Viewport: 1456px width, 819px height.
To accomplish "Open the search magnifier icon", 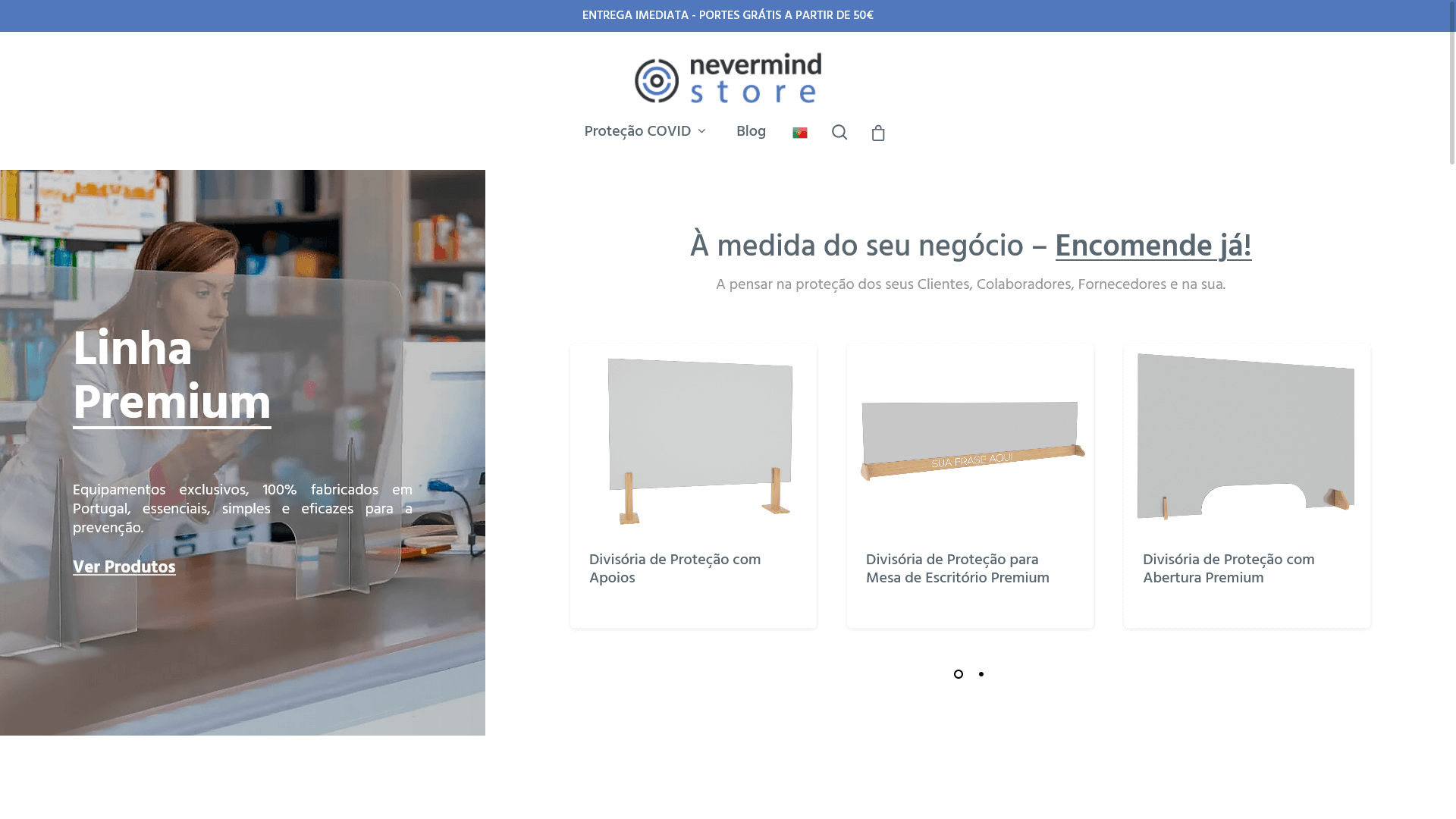I will (x=839, y=132).
